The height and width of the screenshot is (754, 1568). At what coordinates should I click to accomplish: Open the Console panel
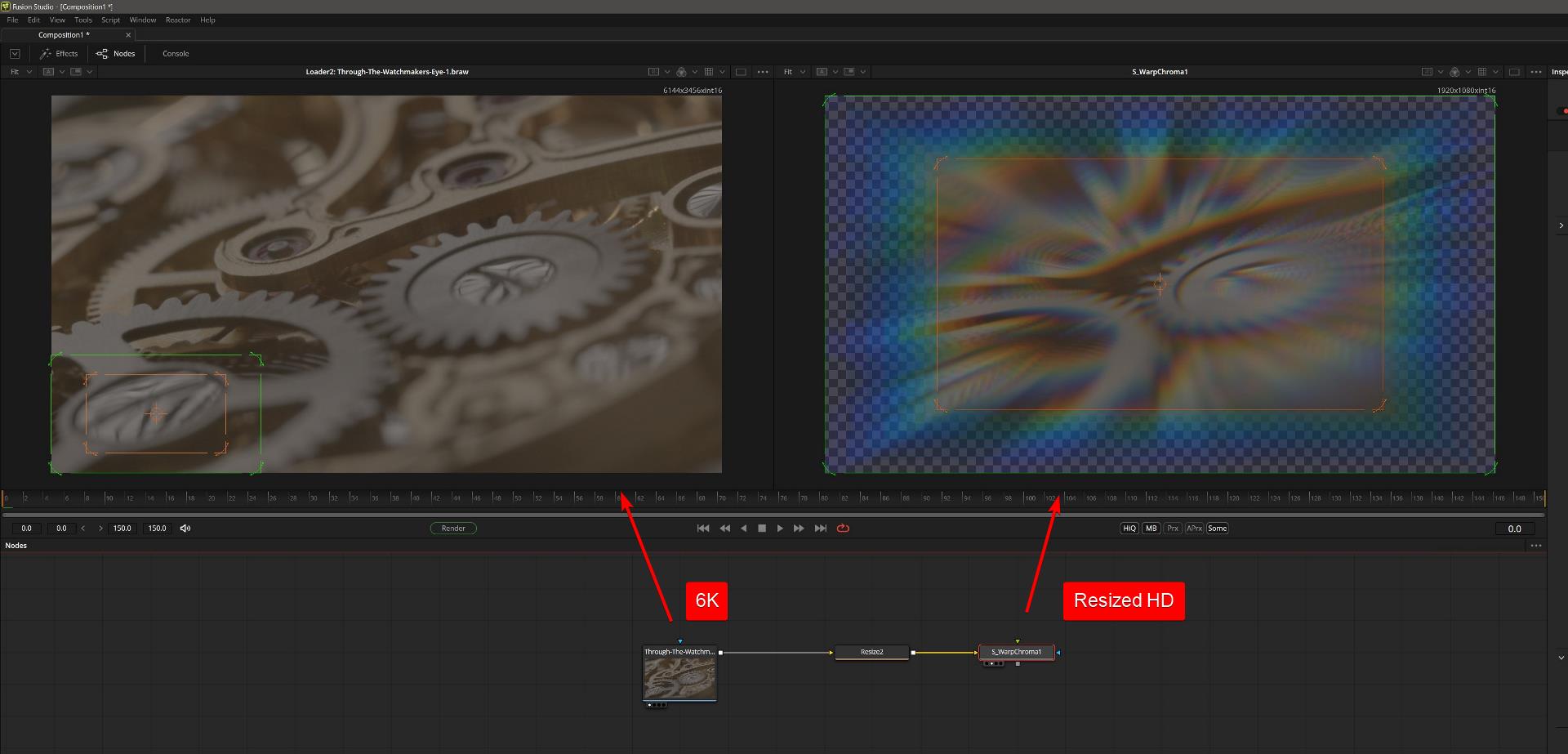[176, 54]
